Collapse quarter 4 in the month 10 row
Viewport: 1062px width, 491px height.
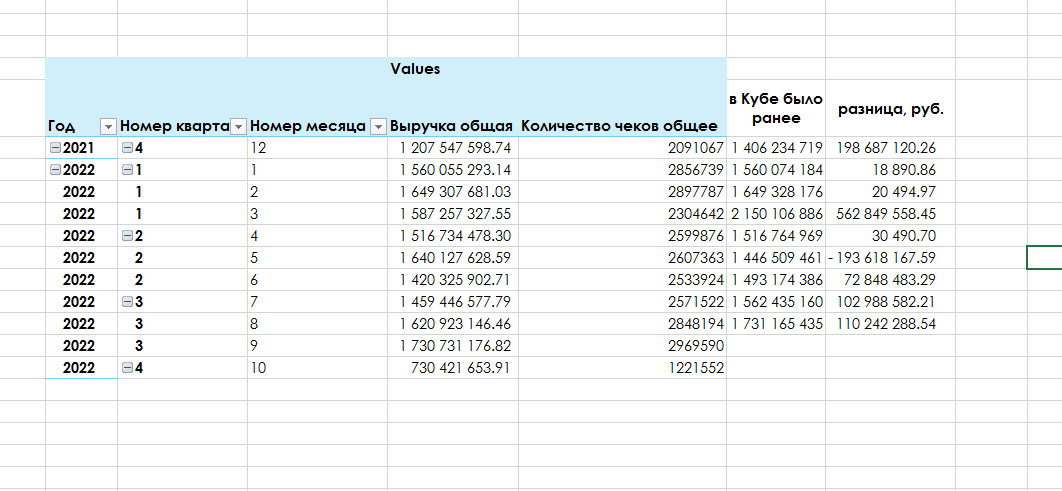(127, 368)
